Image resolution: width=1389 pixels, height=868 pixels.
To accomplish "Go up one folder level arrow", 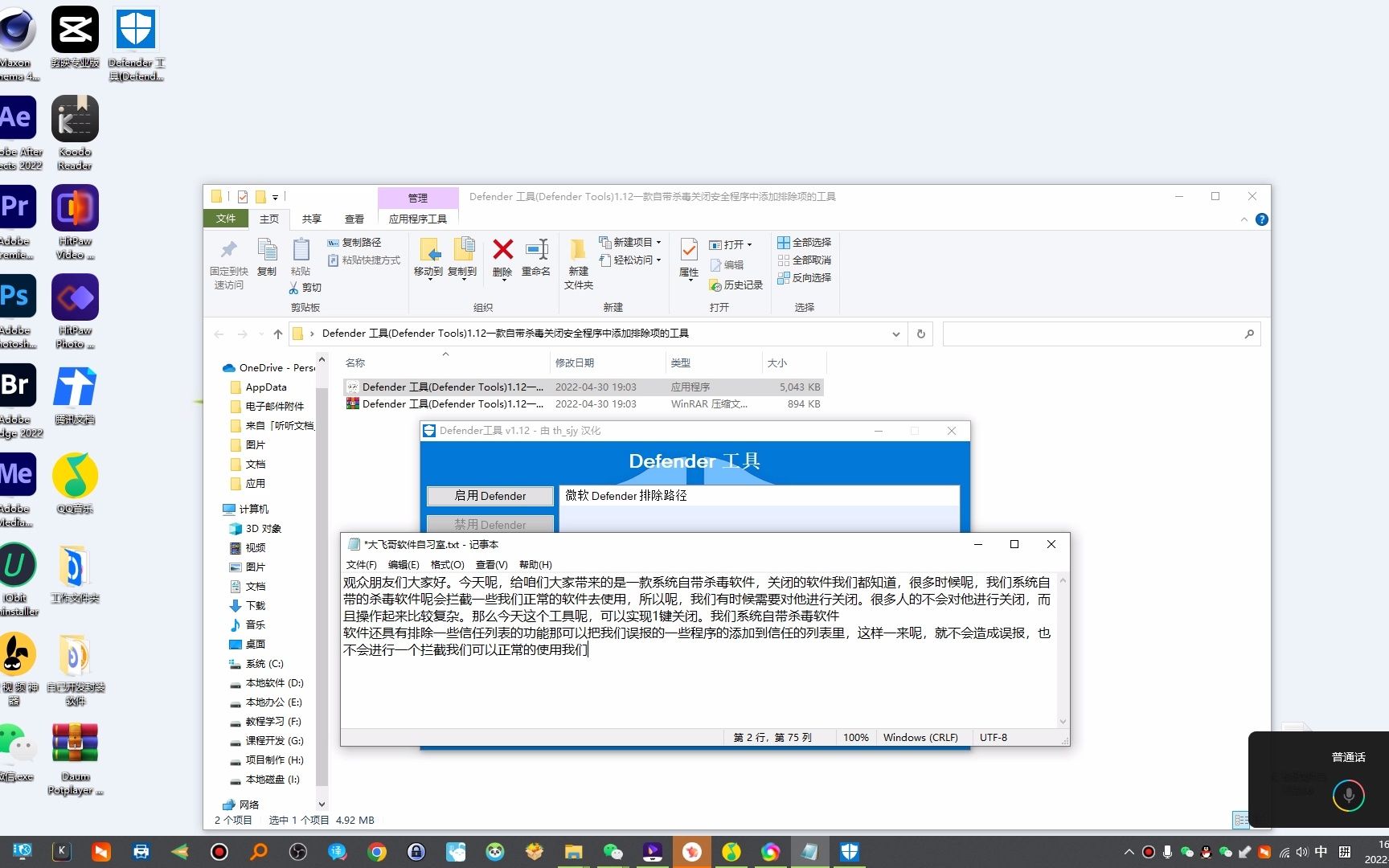I will click(278, 334).
